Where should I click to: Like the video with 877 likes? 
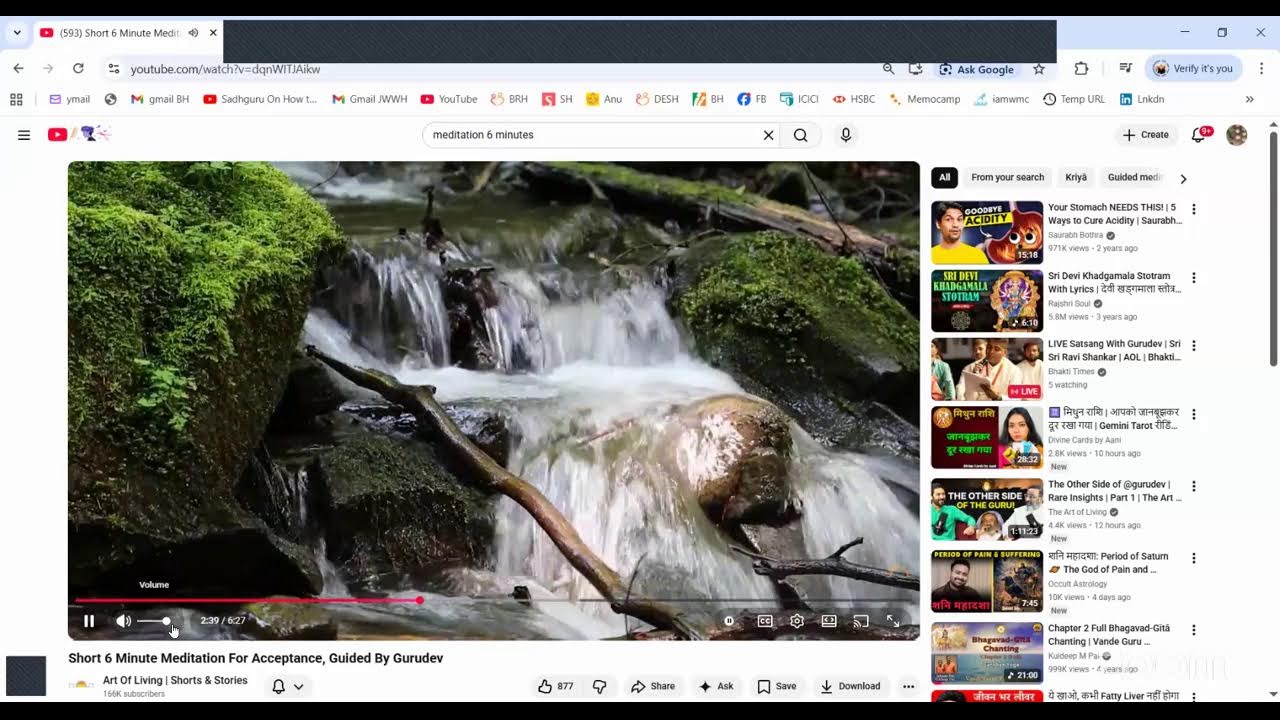click(x=555, y=686)
